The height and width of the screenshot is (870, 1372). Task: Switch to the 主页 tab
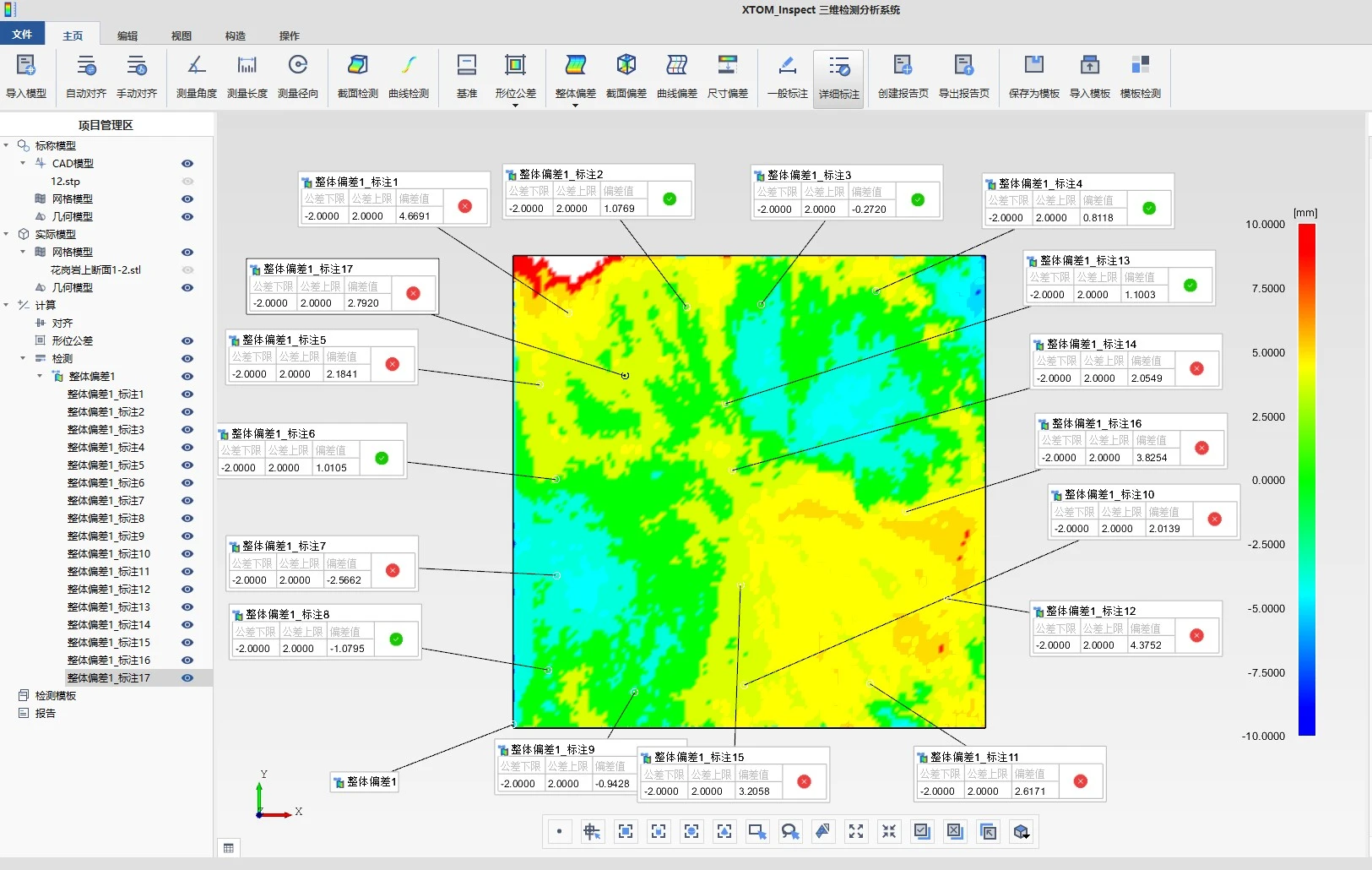tap(73, 35)
